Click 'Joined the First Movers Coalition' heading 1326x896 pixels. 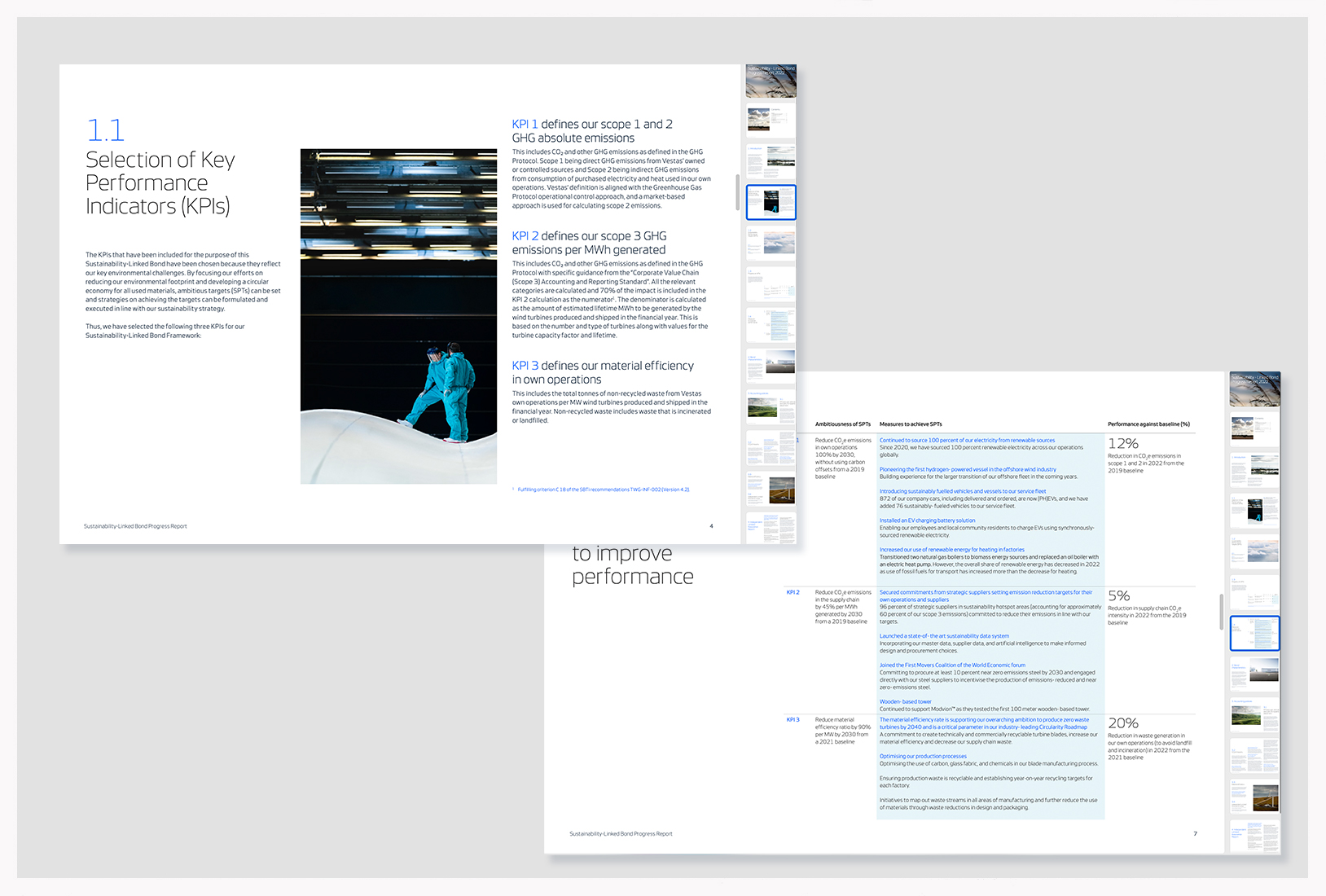tap(952, 665)
